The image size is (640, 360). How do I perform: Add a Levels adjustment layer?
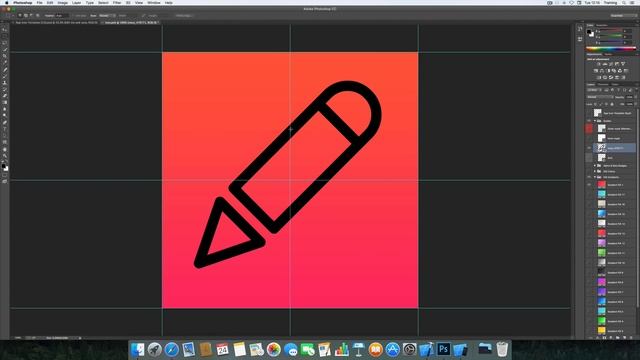(x=605, y=64)
